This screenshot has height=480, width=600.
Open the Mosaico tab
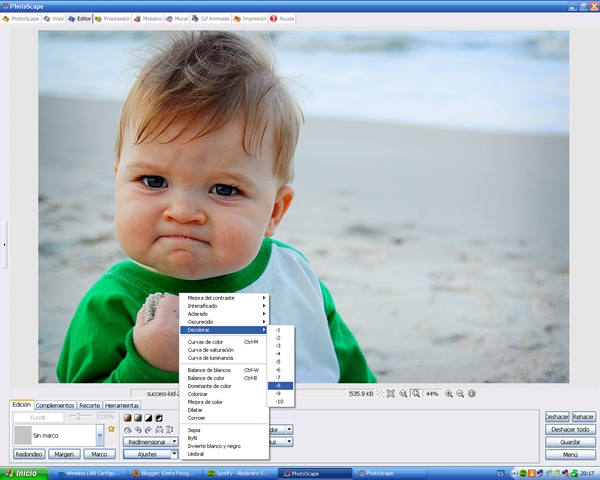point(148,19)
